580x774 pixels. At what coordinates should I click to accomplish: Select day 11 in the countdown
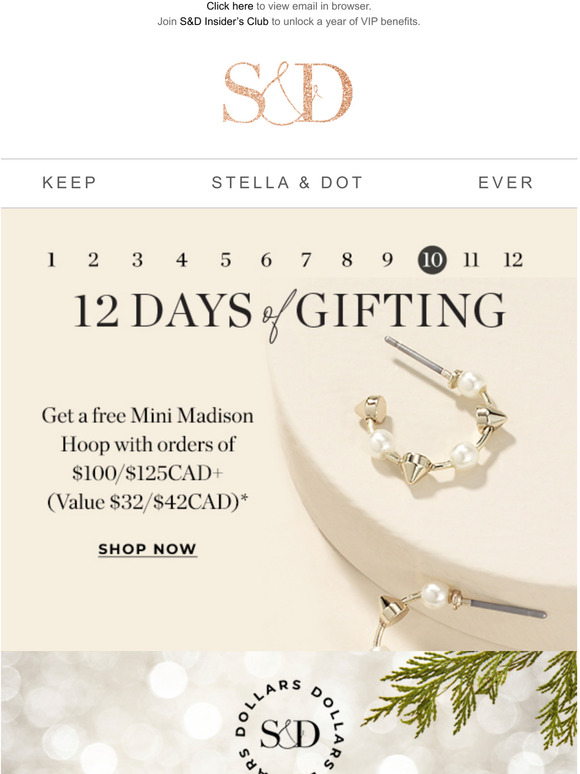tap(471, 260)
